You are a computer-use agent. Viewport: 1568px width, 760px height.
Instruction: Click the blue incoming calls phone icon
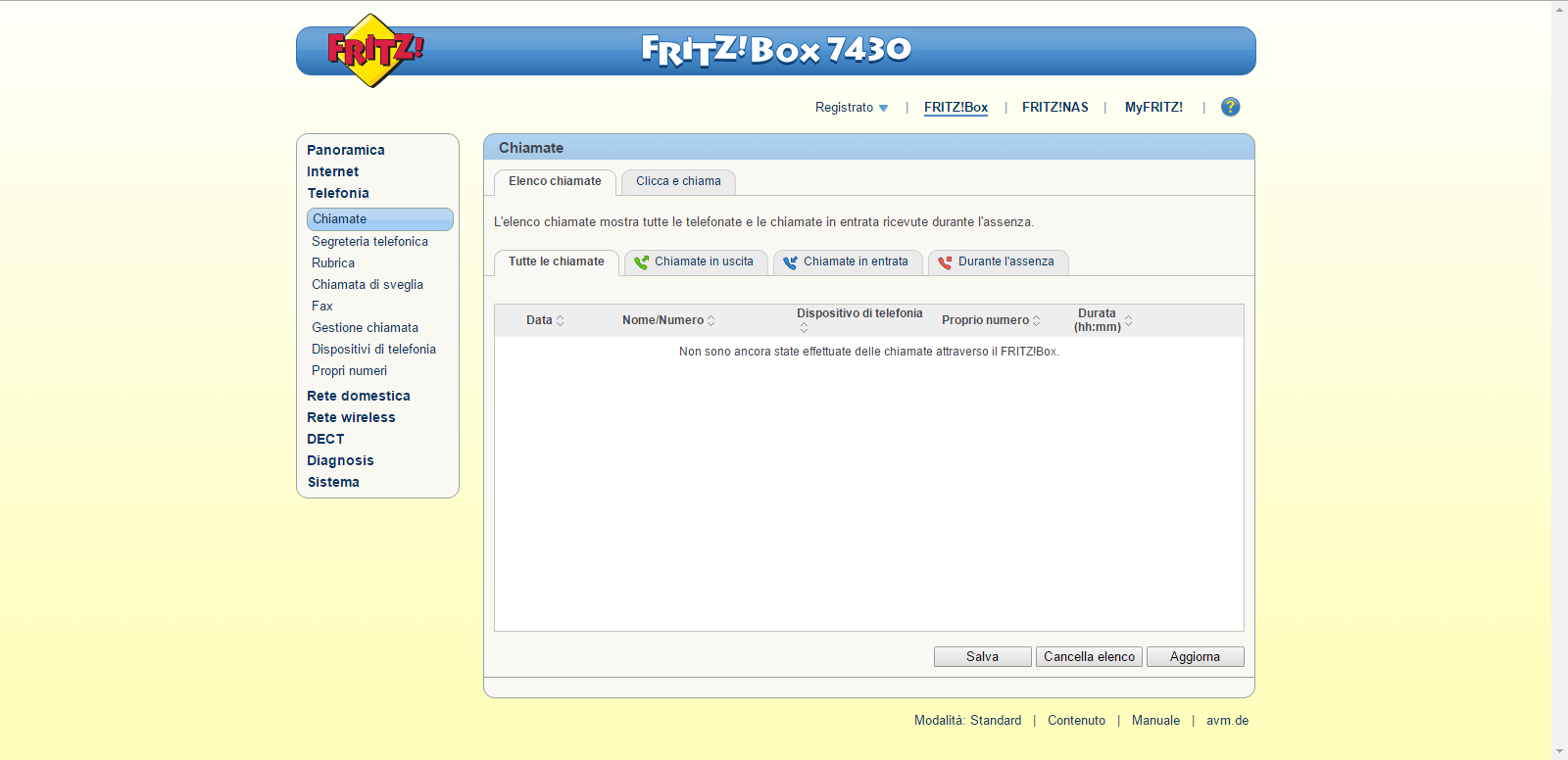790,262
